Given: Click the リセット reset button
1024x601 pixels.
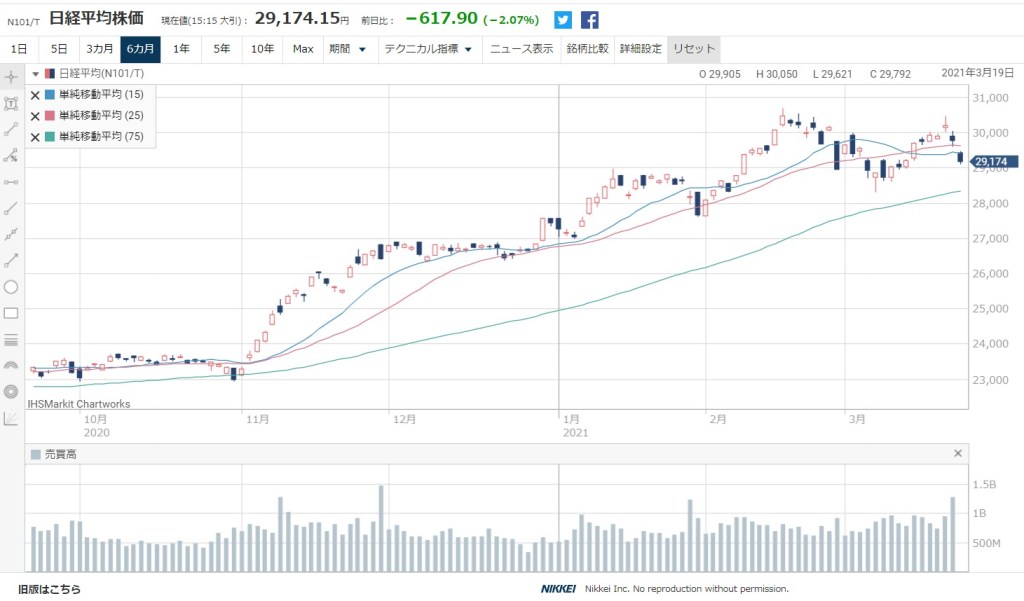Looking at the screenshot, I should coord(693,49).
